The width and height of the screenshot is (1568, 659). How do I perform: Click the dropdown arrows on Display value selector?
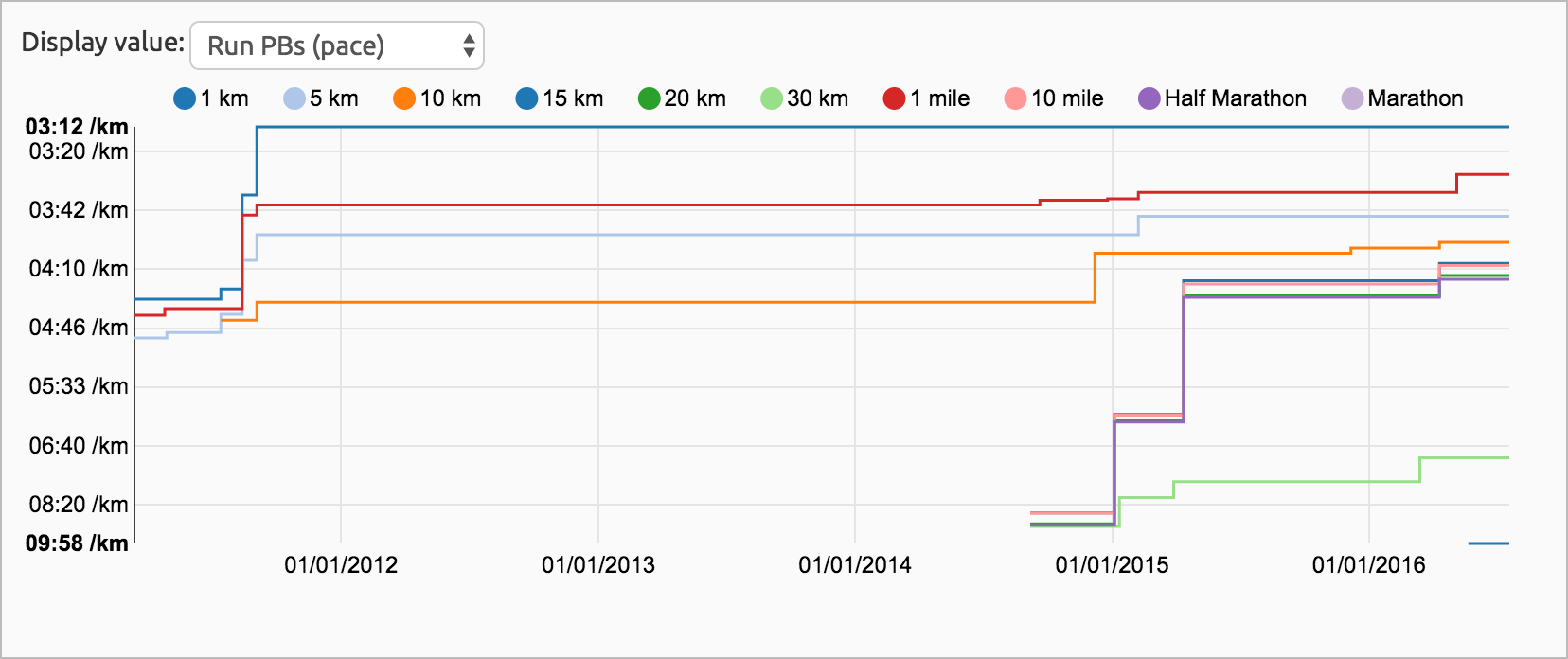pyautogui.click(x=469, y=45)
